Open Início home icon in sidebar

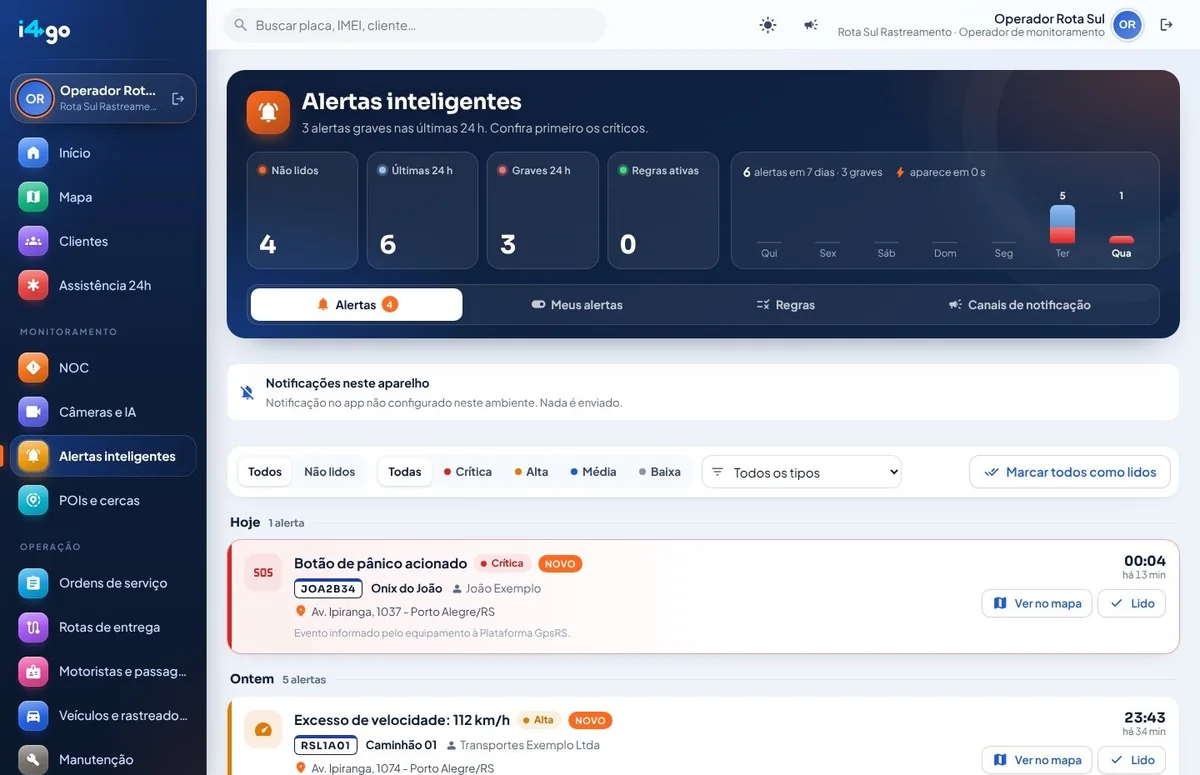[33, 153]
